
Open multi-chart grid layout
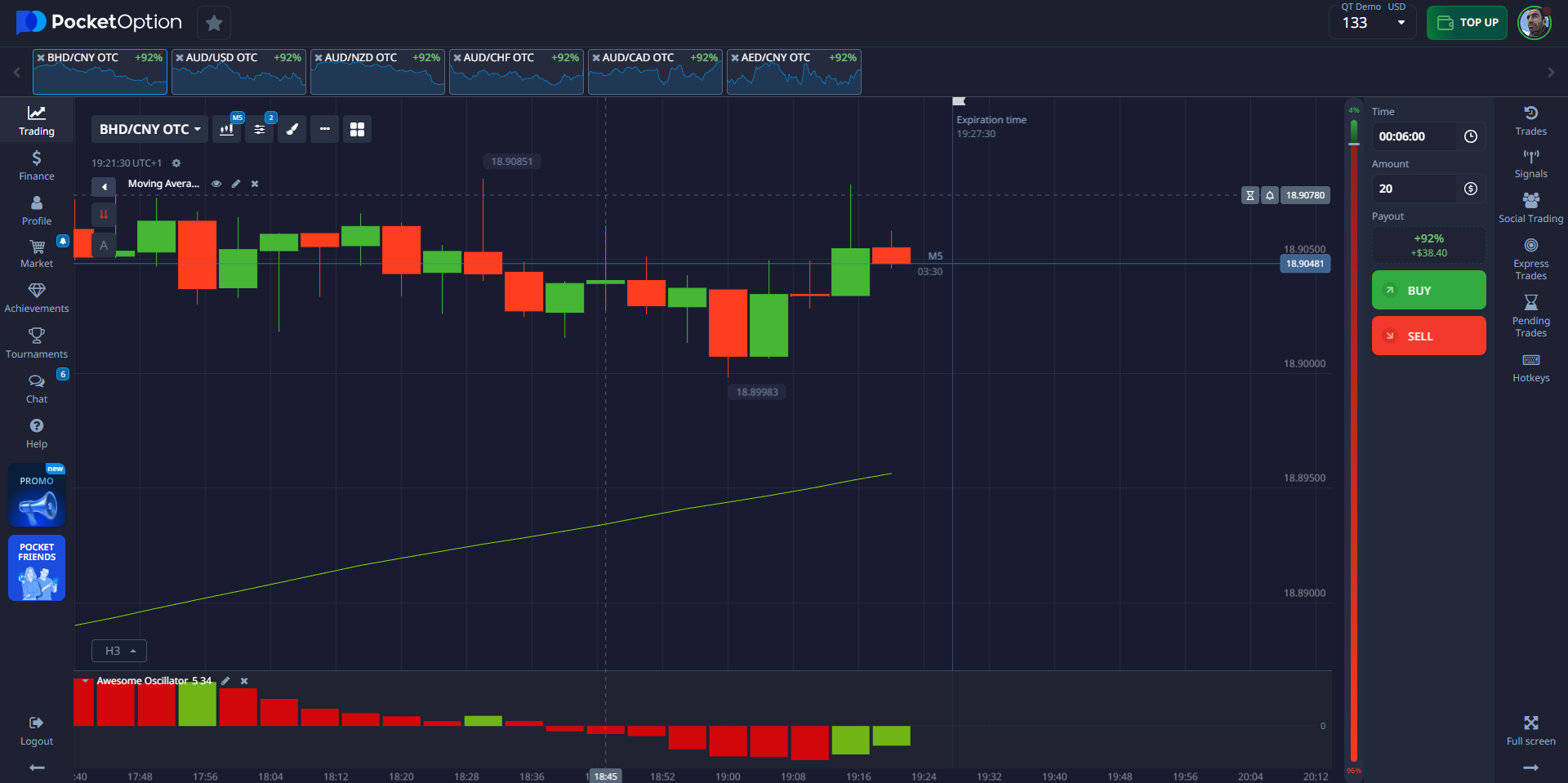click(x=357, y=129)
